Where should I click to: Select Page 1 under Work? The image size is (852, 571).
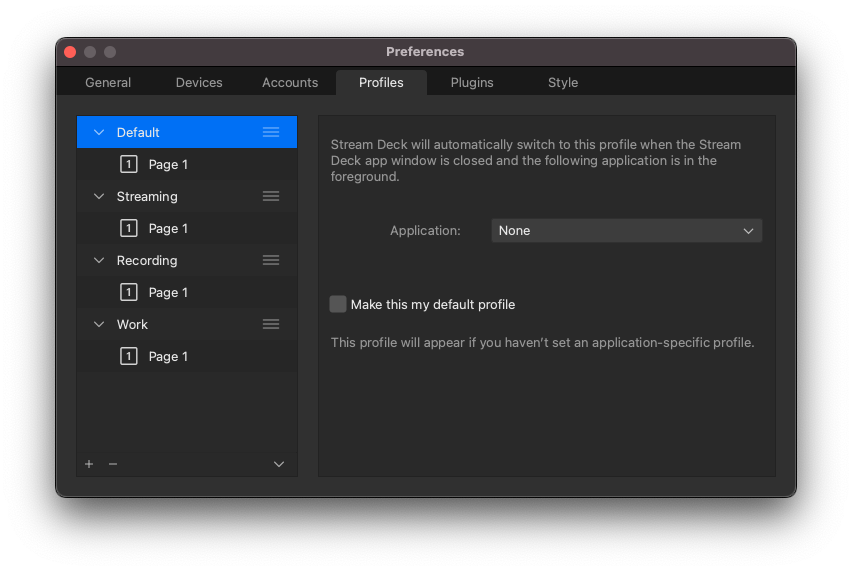[x=187, y=356]
